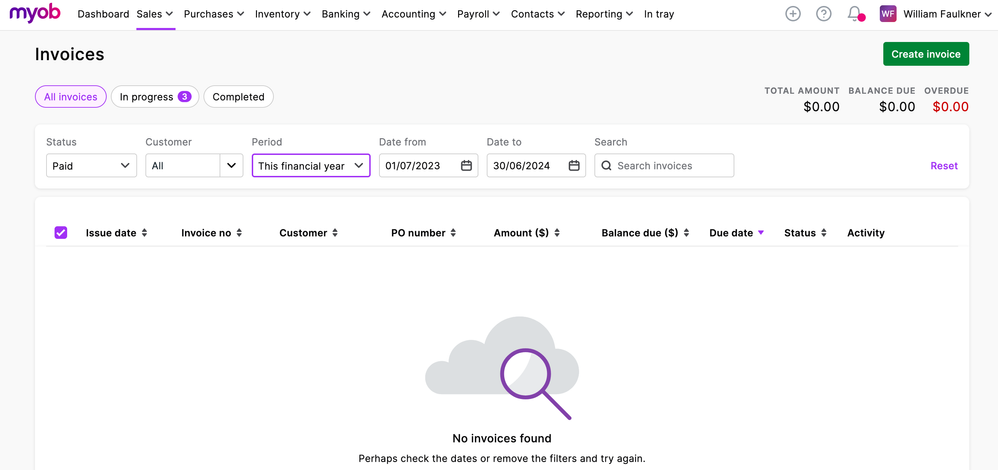Click the MYOB logo

tap(36, 14)
